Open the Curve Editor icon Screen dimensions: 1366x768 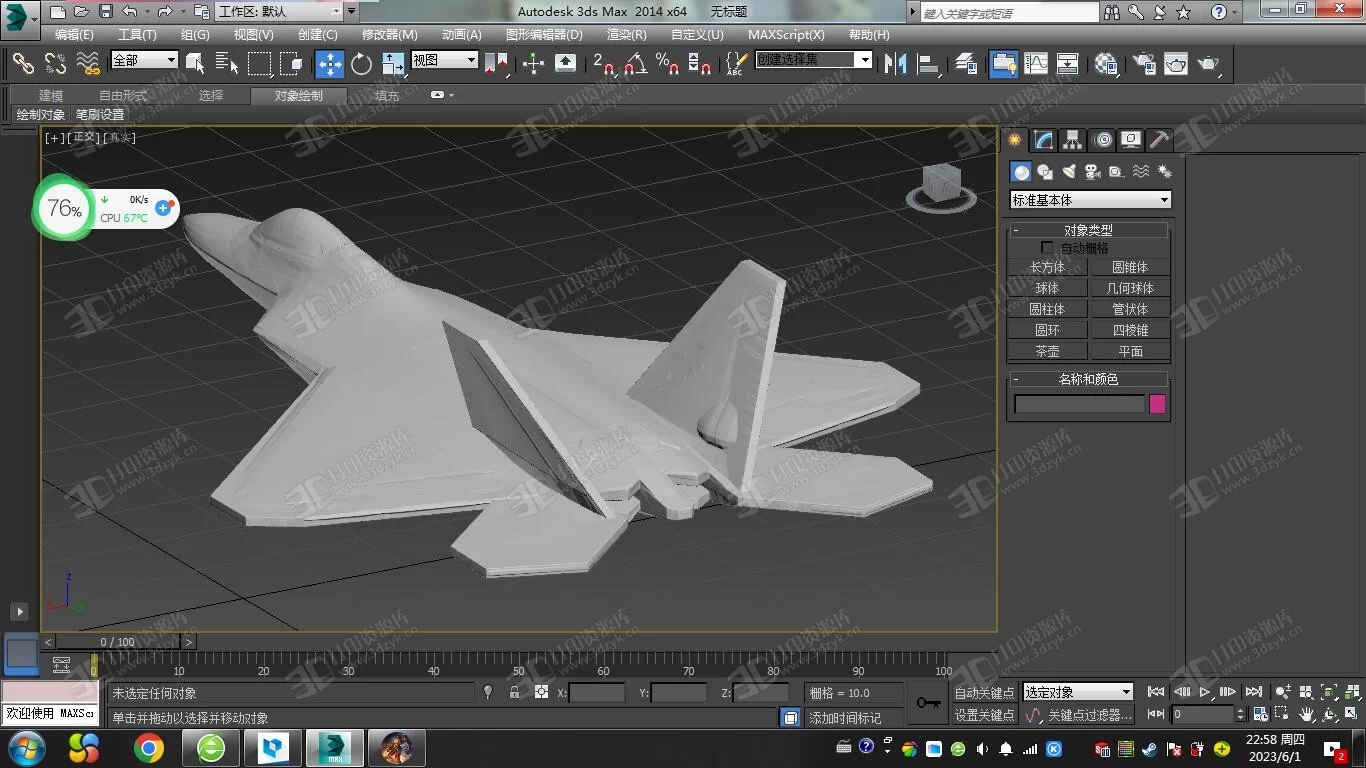point(1036,63)
